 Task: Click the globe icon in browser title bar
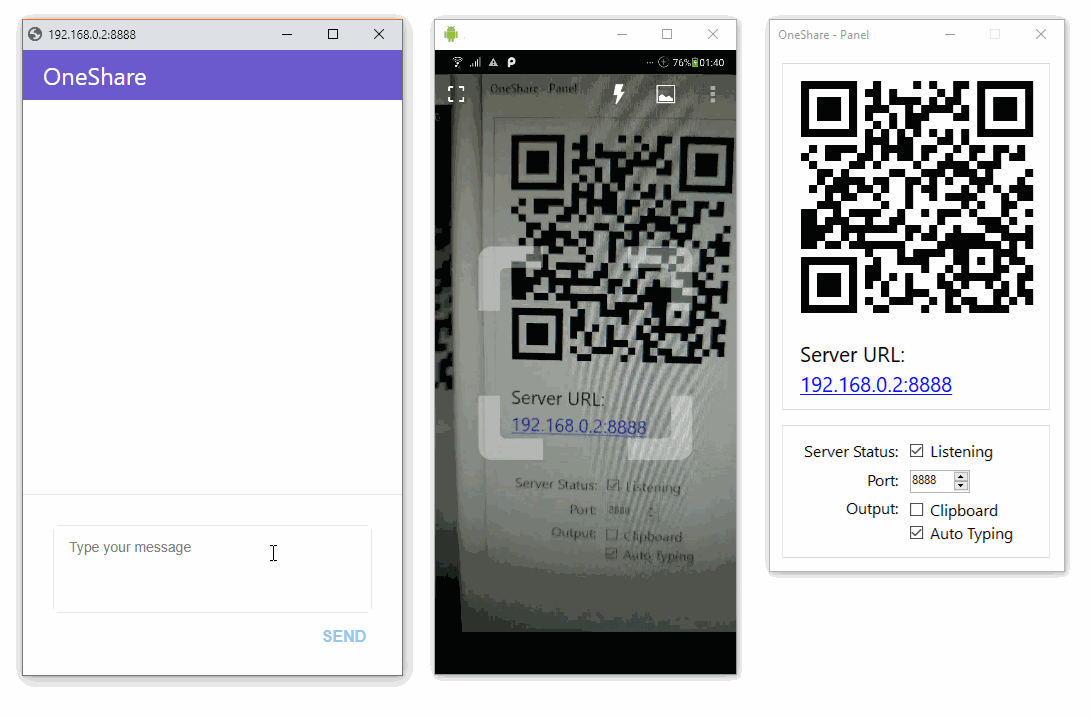coord(35,34)
